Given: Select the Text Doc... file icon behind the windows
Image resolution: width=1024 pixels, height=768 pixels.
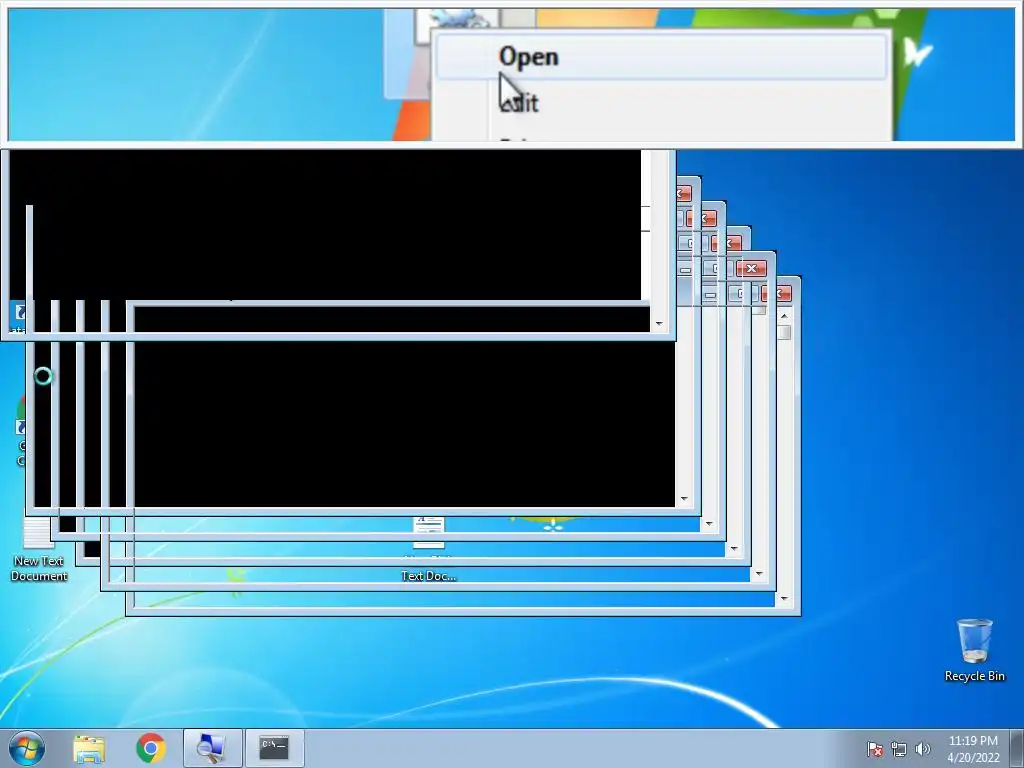Looking at the screenshot, I should (x=428, y=549).
